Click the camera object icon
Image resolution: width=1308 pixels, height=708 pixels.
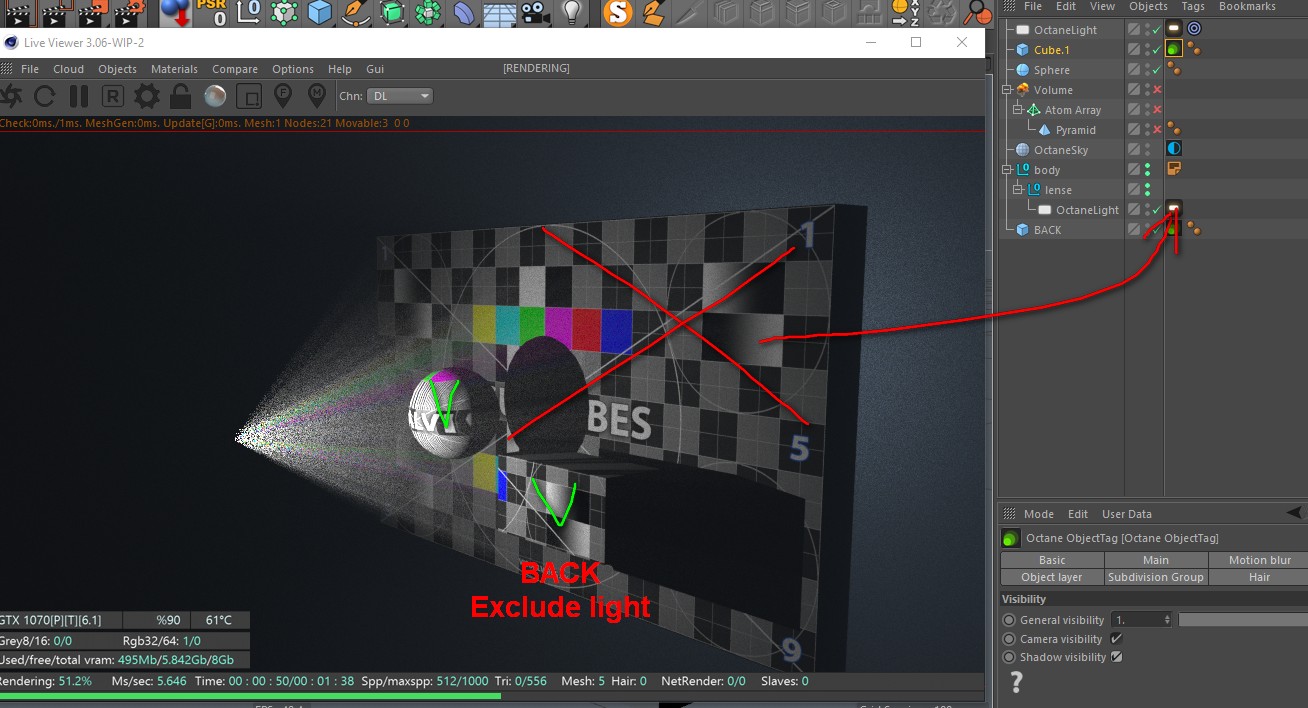(536, 12)
